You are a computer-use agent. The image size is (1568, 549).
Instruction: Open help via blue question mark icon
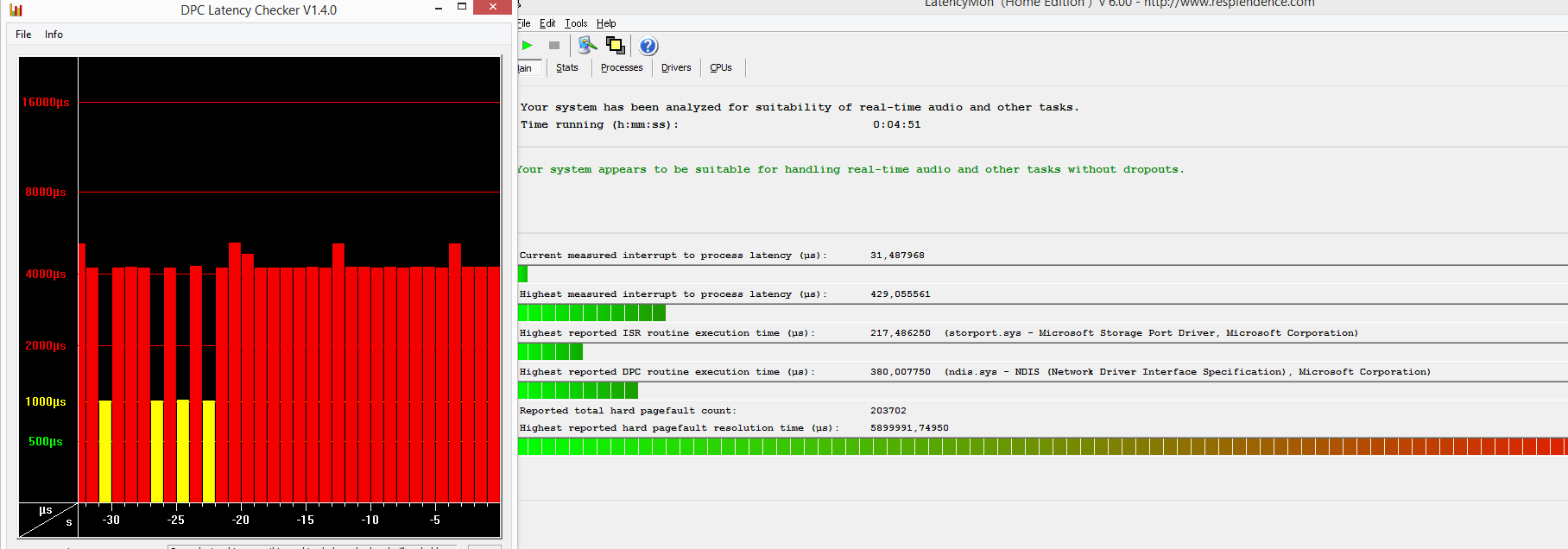pos(648,47)
